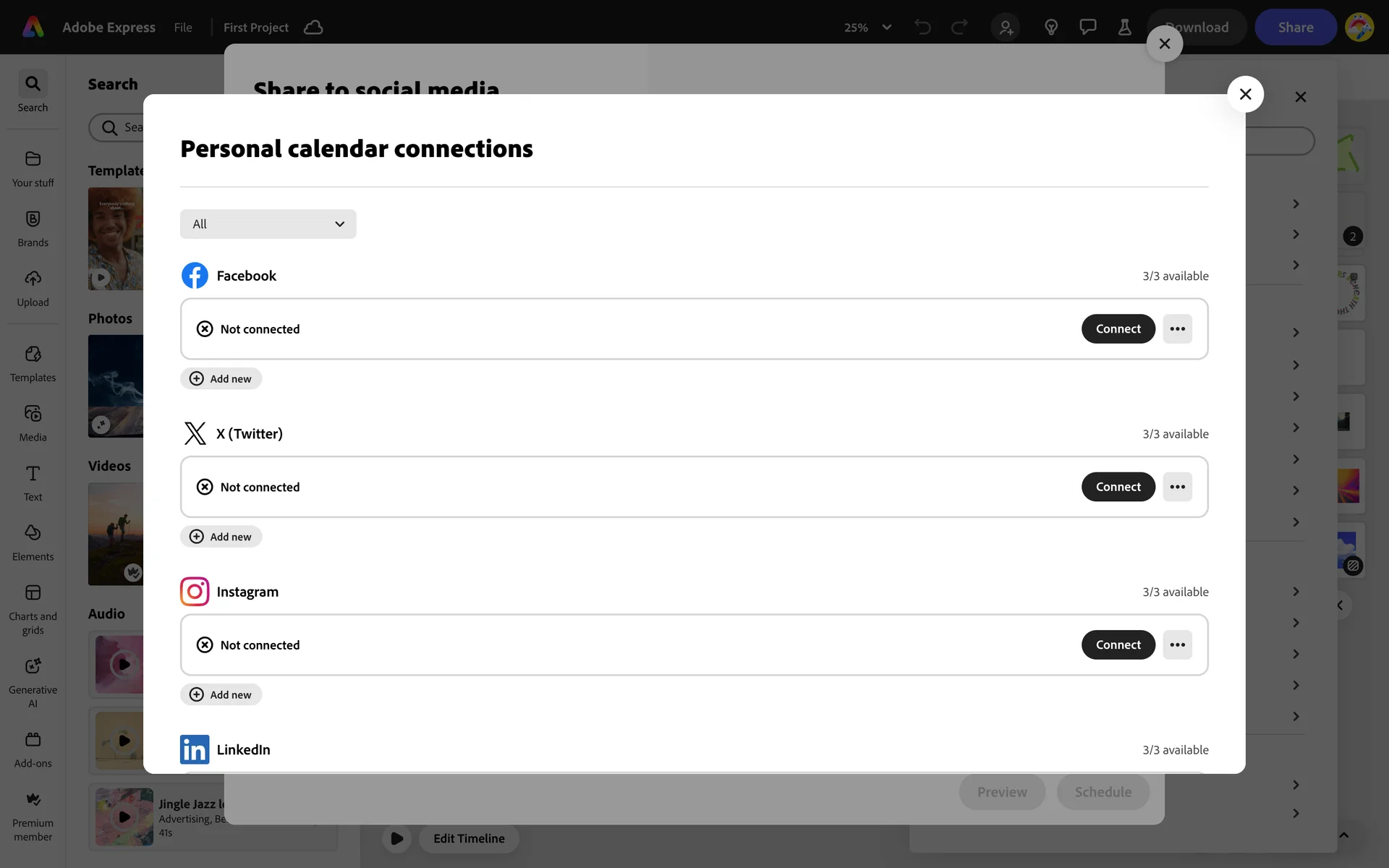The image size is (1389, 868).
Task: Connect the X (Twitter) account
Action: pyautogui.click(x=1118, y=487)
